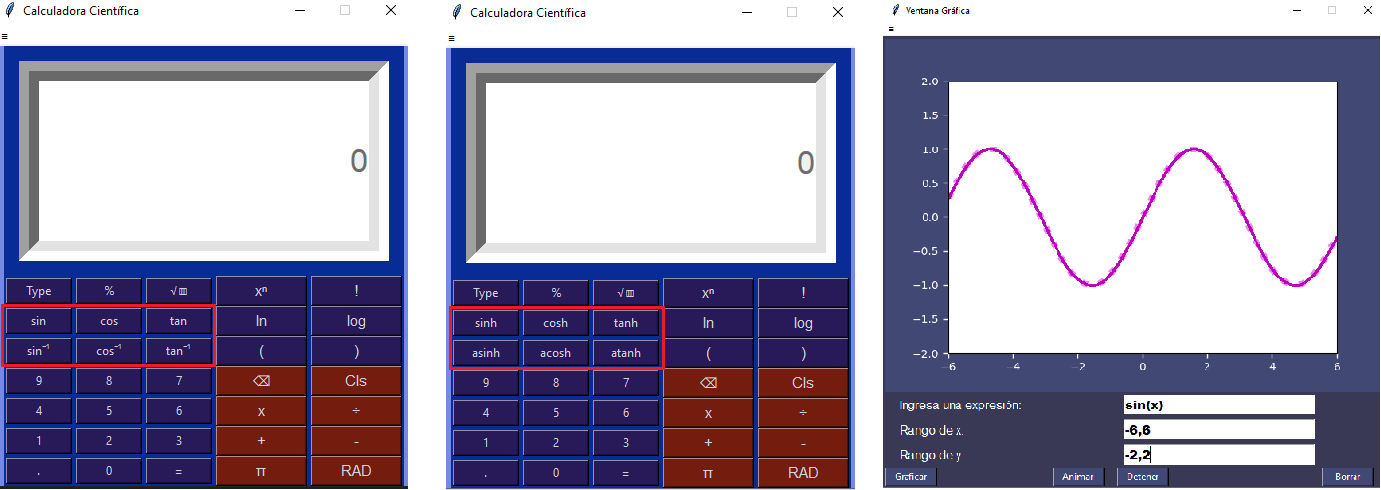
Task: Click the inverse sine sin⁻¹ button
Action: click(38, 351)
